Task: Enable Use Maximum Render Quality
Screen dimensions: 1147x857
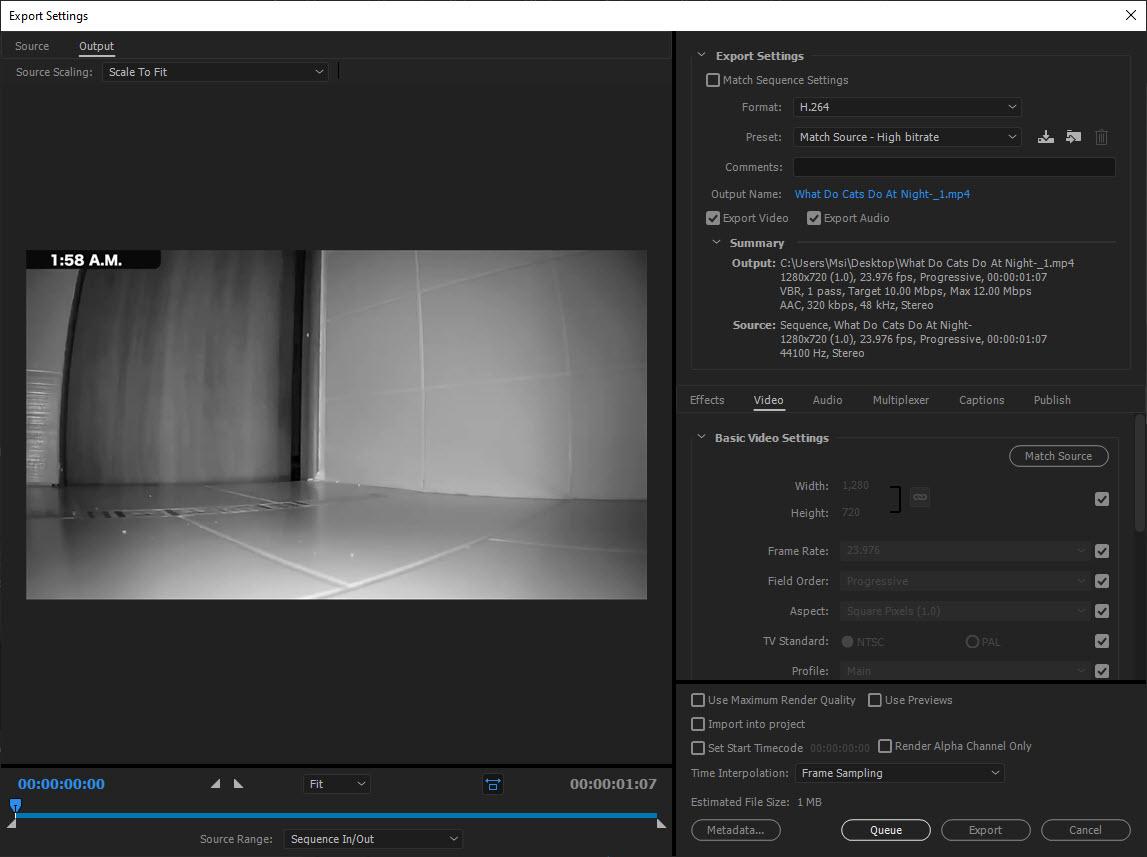Action: click(698, 700)
